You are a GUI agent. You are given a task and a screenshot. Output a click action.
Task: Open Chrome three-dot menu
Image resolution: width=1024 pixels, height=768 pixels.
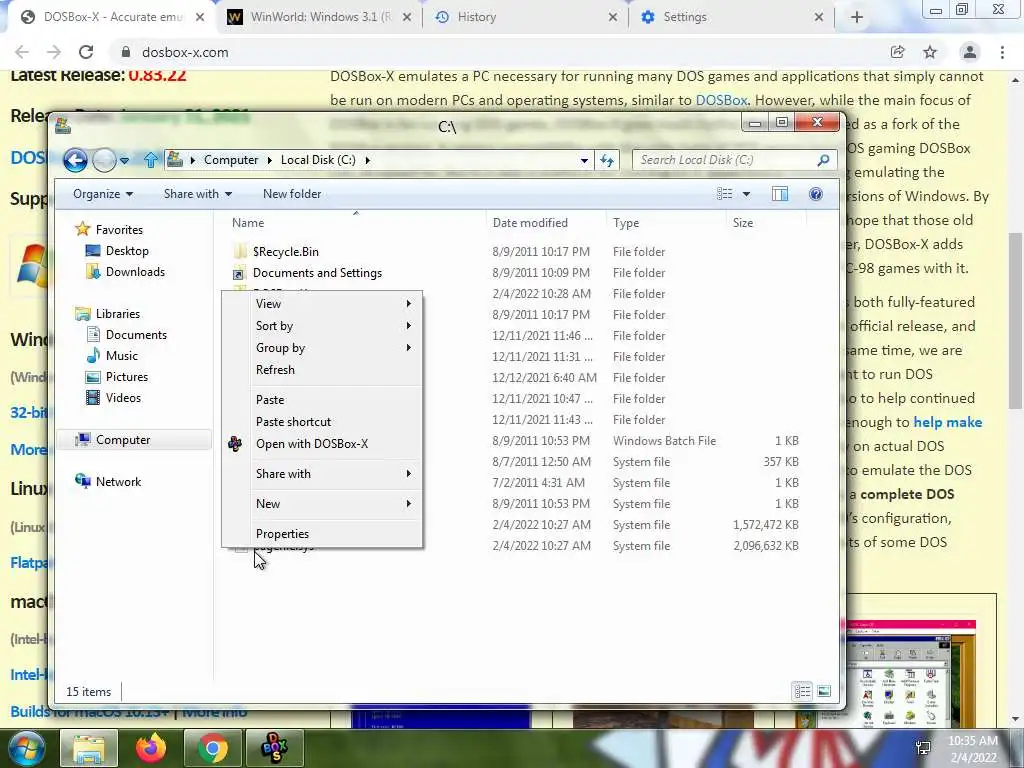[1002, 52]
